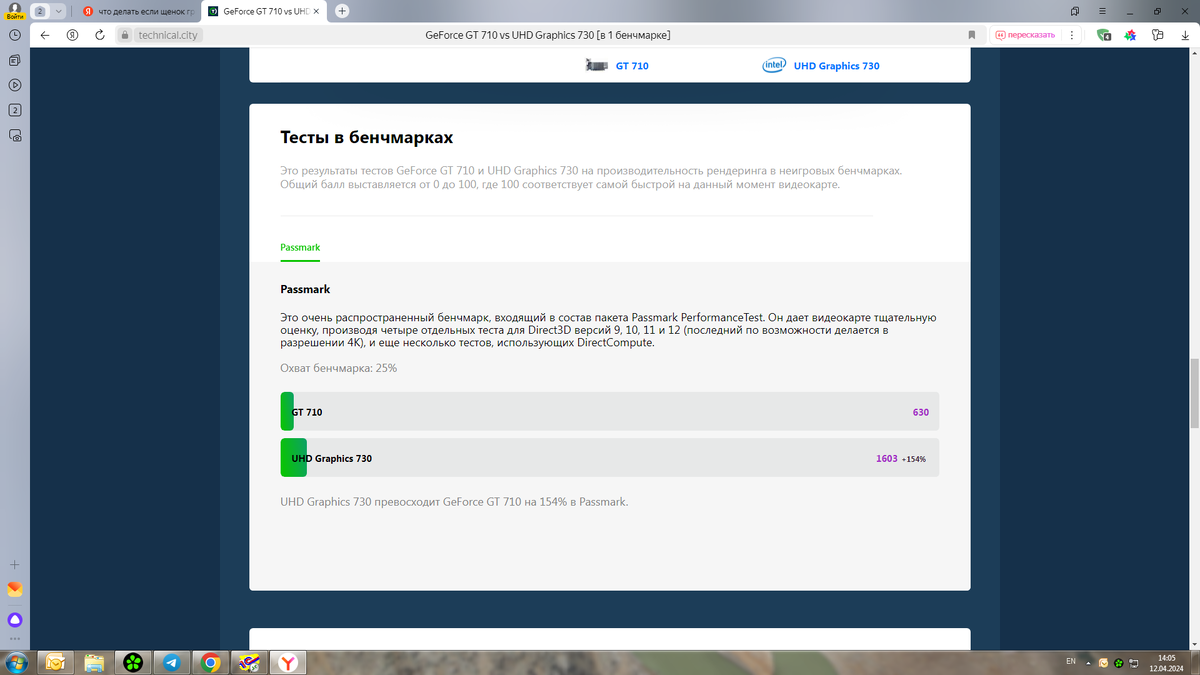
Task: Open the sidebar collections icon
Action: click(x=15, y=60)
